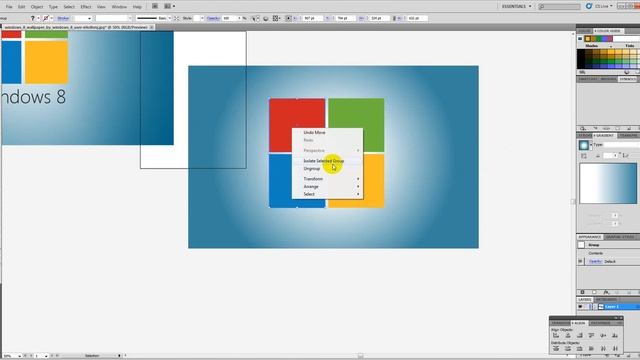Click the Y position value field
Screen dimensions: 640x360
coord(345,18)
